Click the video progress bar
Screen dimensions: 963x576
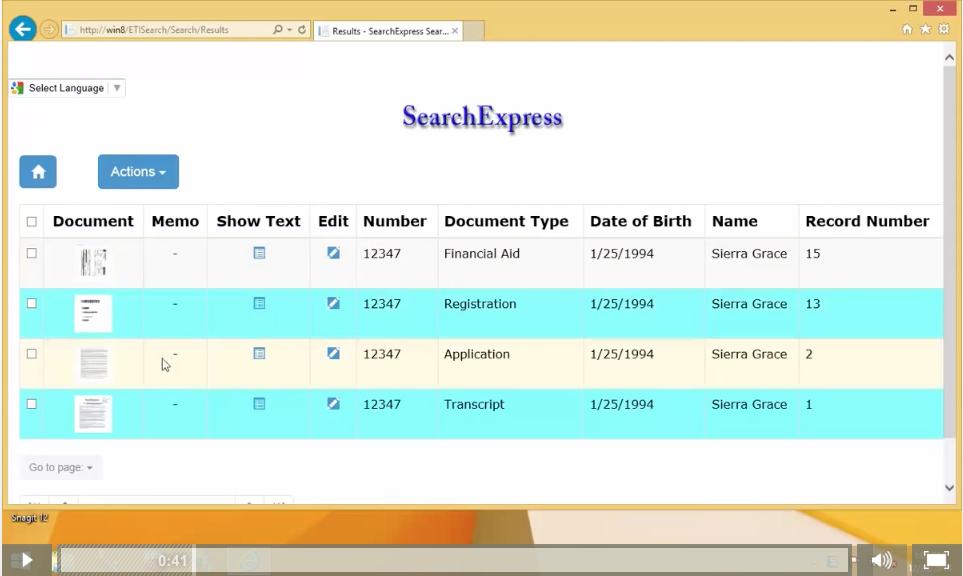pyautogui.click(x=454, y=560)
